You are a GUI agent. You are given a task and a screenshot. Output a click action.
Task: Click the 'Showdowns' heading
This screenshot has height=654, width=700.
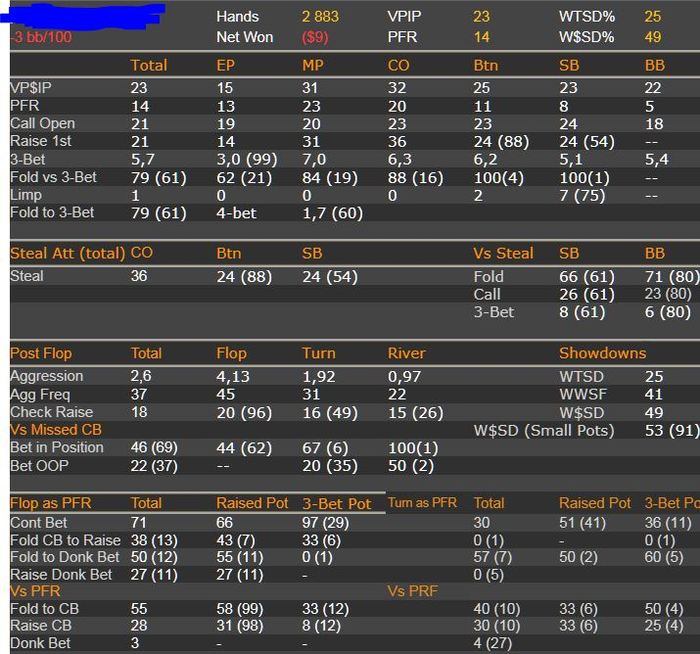point(603,354)
